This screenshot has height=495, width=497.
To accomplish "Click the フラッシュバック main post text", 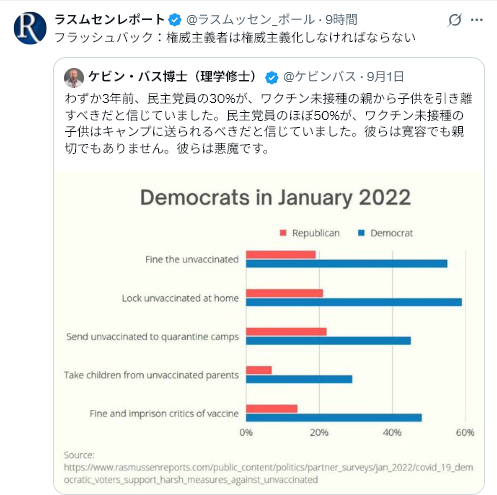I will click(235, 37).
